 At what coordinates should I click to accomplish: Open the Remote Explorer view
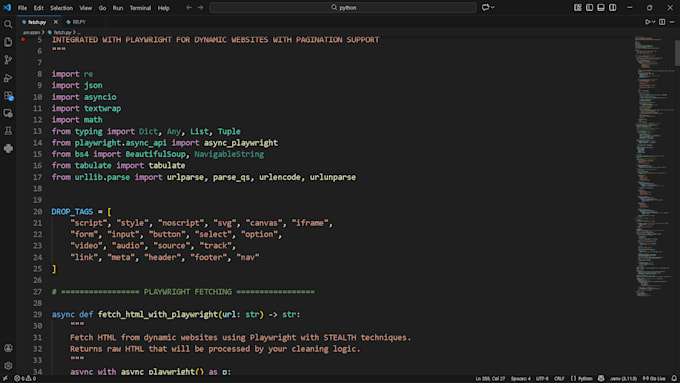(8, 113)
